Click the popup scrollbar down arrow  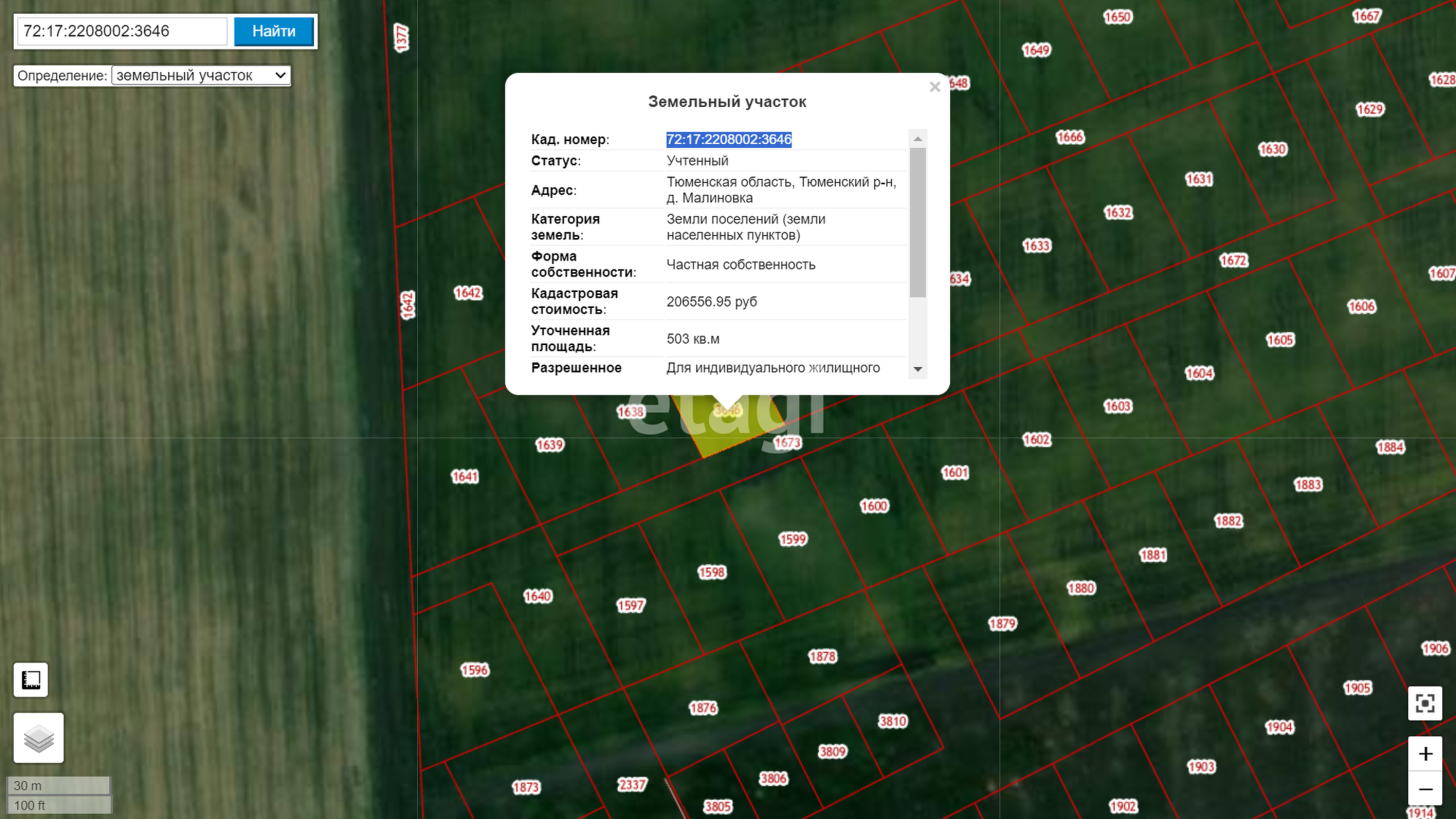[x=918, y=369]
